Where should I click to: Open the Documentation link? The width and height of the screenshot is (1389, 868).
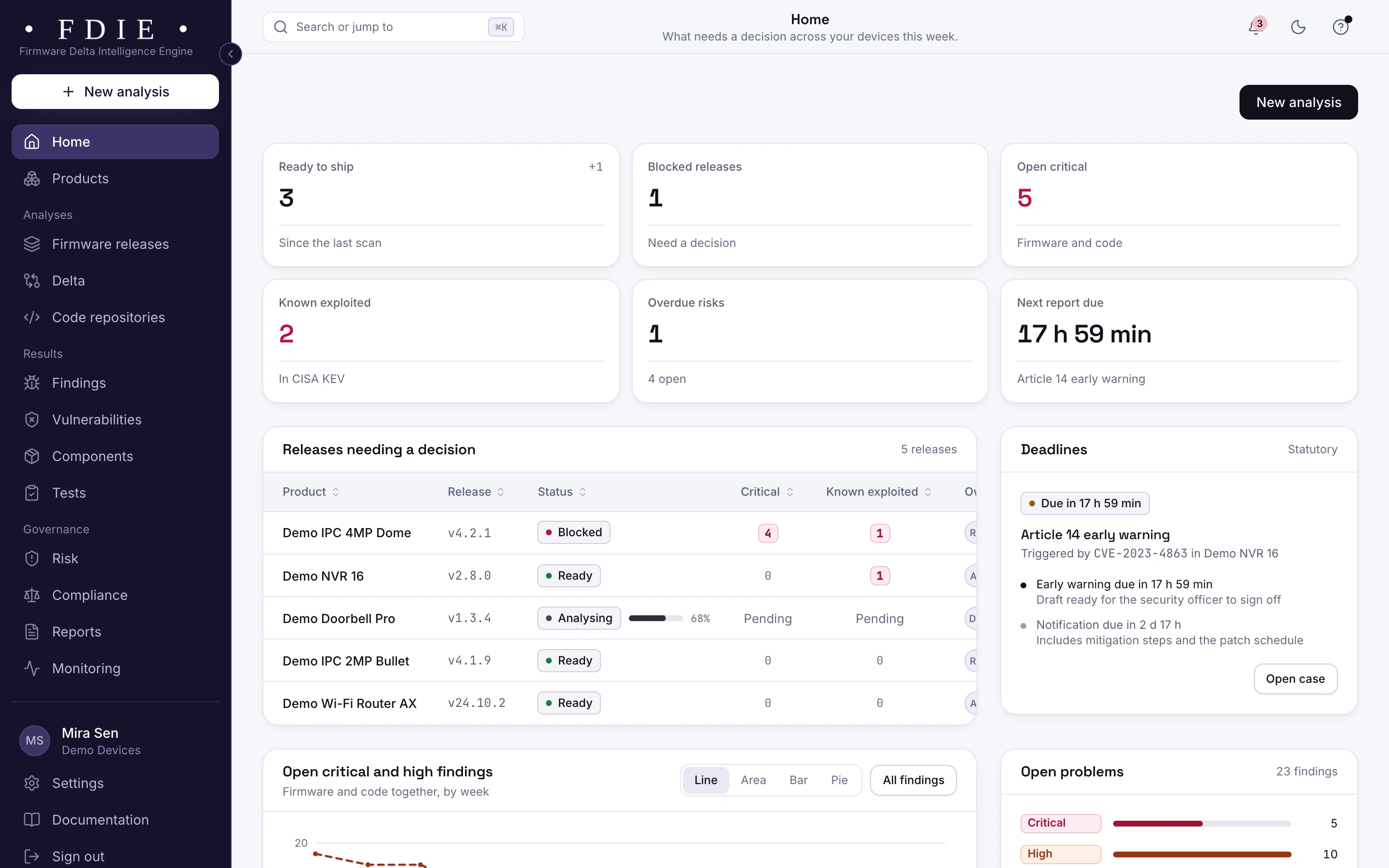click(115, 820)
